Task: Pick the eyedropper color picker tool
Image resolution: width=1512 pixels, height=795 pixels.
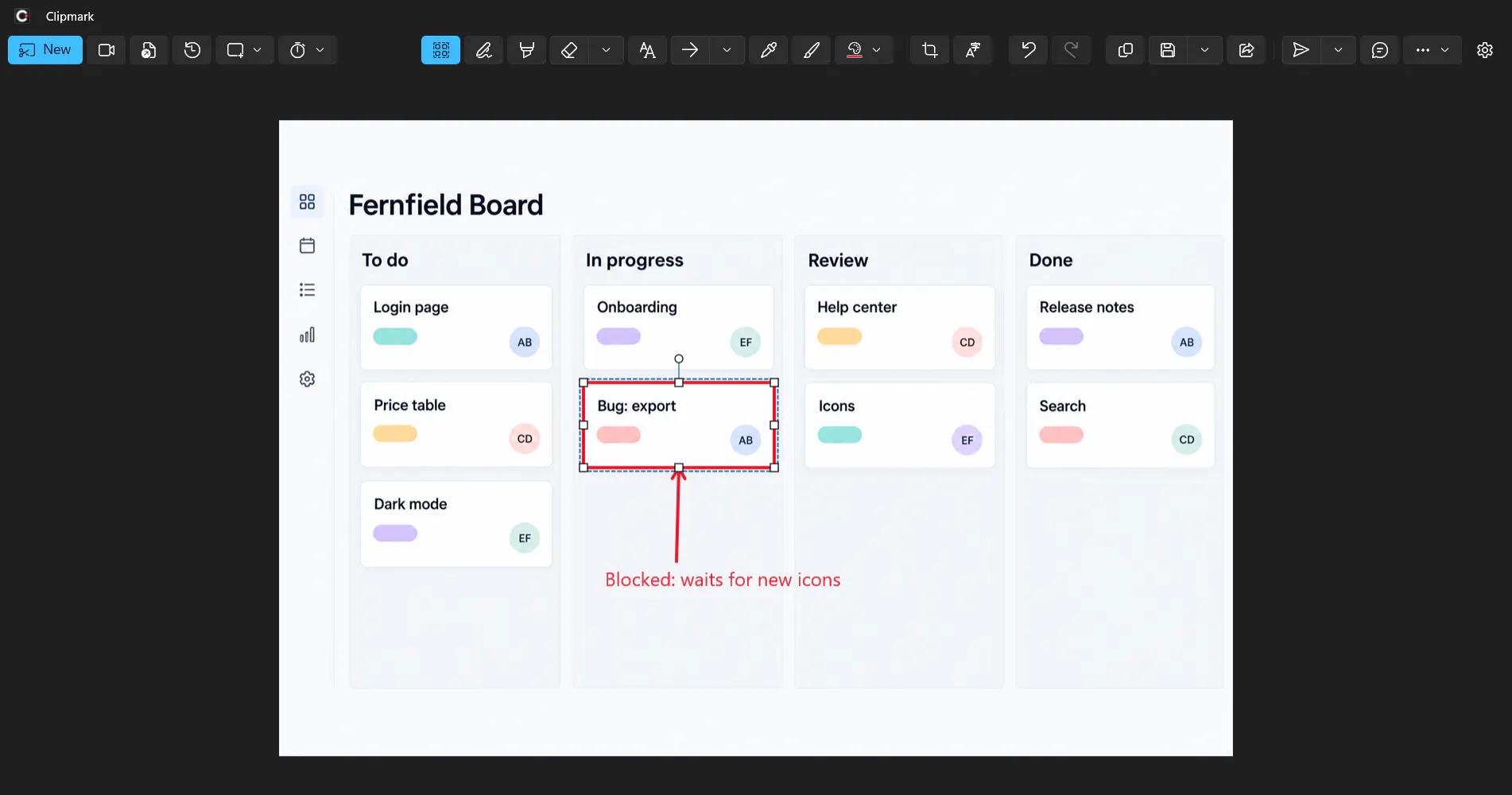Action: coord(769,50)
